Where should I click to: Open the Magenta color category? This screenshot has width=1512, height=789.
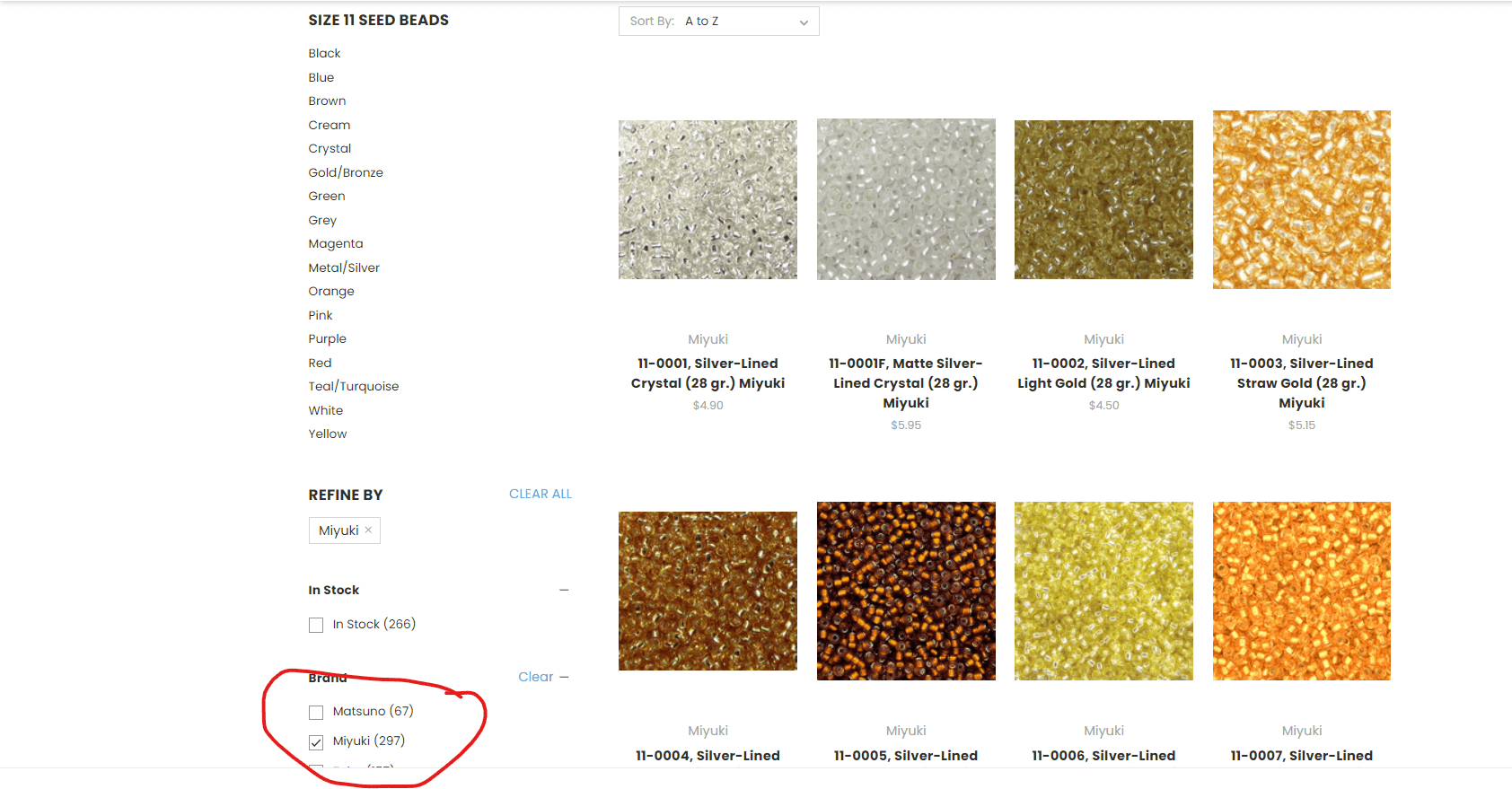point(336,243)
